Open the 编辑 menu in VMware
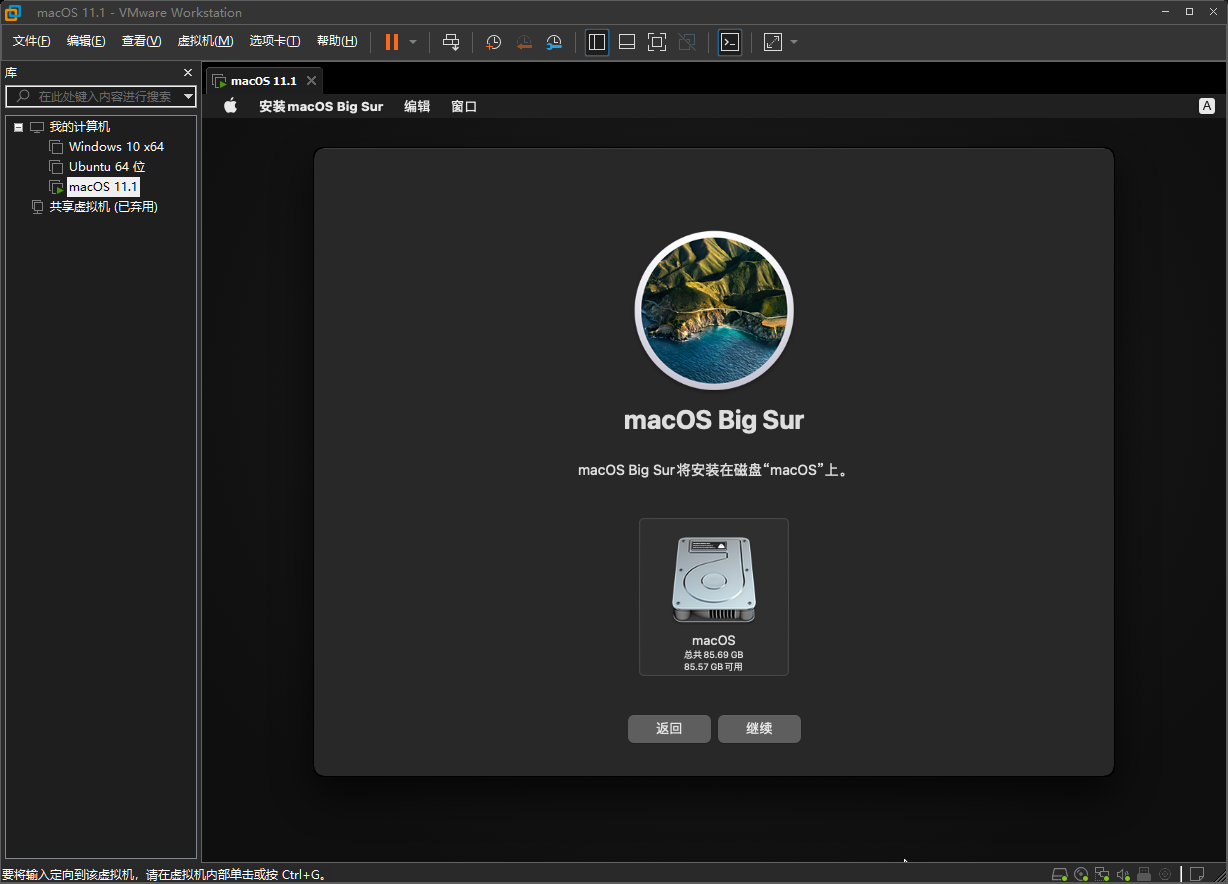The width and height of the screenshot is (1228, 884). pyautogui.click(x=86, y=41)
